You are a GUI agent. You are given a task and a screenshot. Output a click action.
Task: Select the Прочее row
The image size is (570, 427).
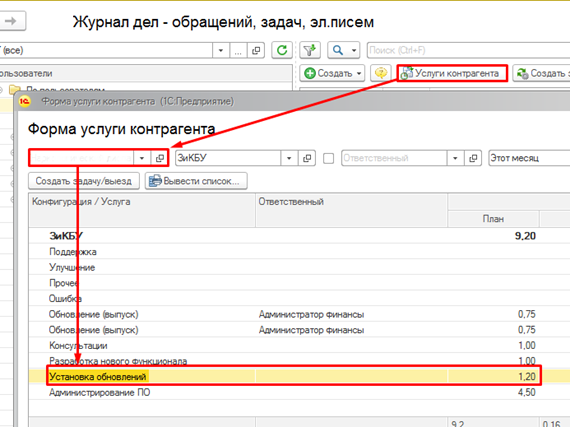point(299,283)
